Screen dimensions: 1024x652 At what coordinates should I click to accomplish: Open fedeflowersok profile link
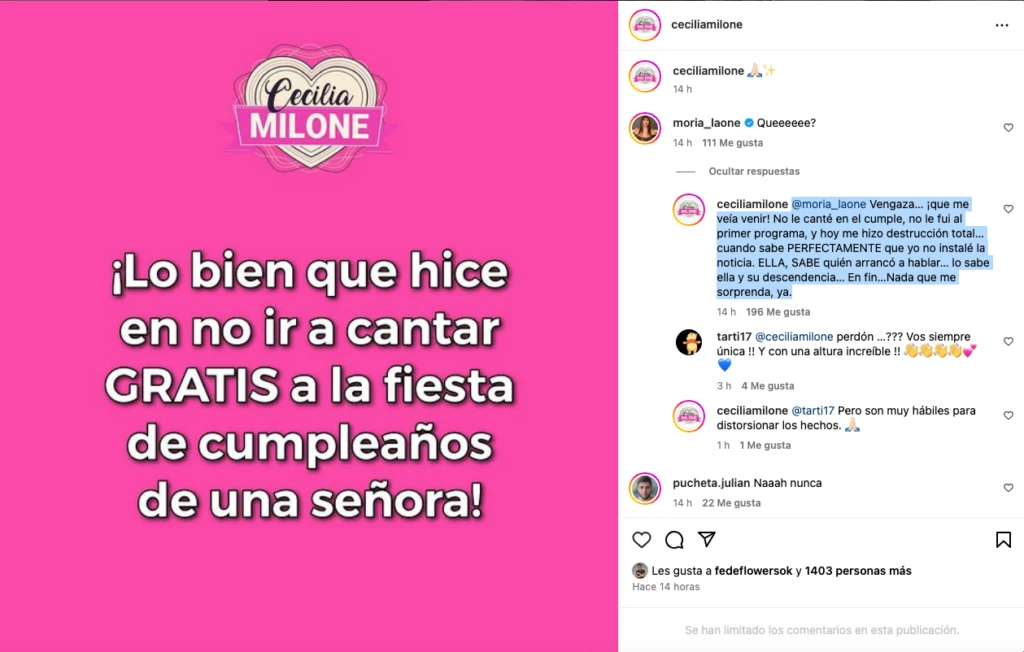click(x=753, y=571)
